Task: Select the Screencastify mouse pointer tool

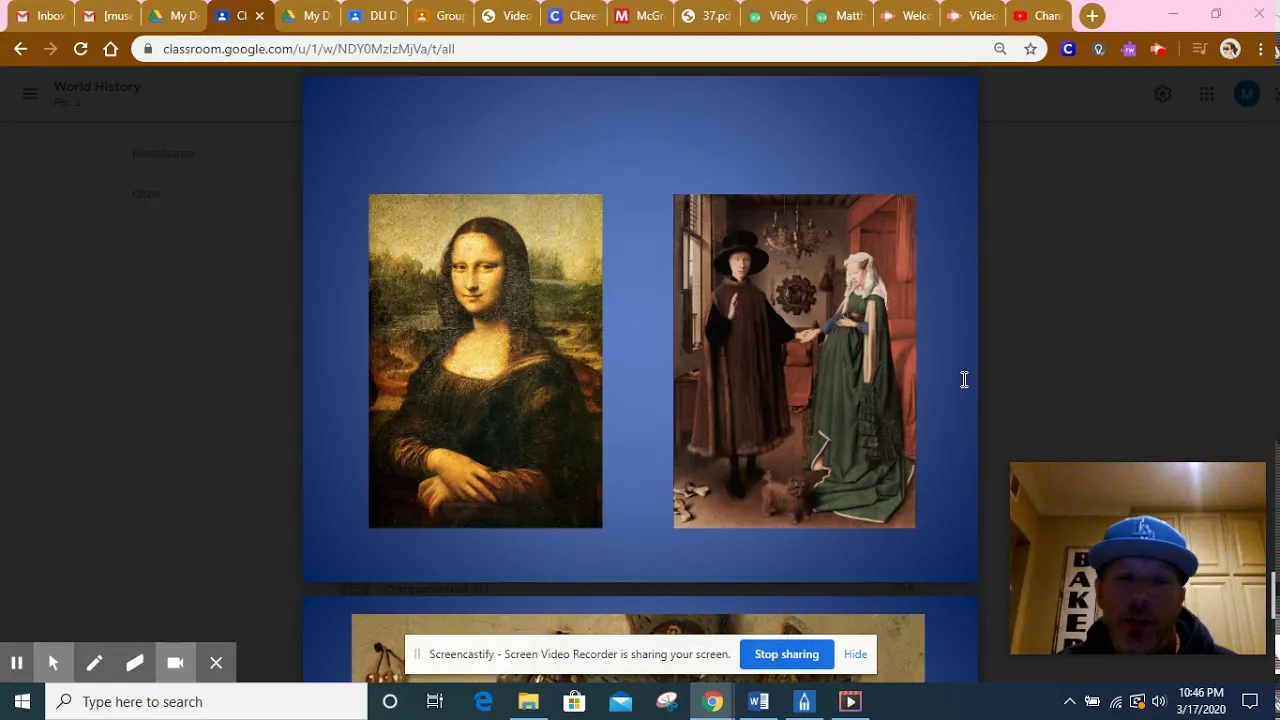Action: 54,663
